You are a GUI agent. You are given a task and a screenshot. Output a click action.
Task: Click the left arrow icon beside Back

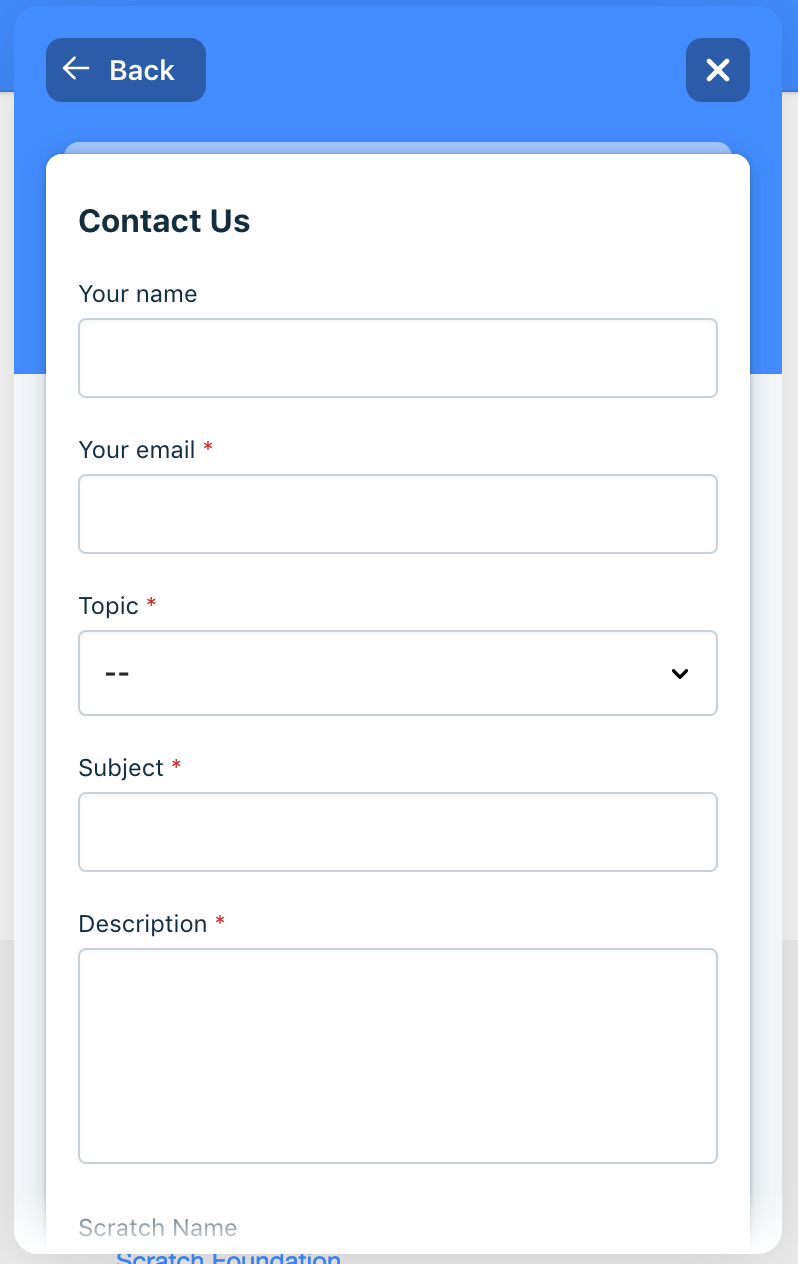click(76, 69)
